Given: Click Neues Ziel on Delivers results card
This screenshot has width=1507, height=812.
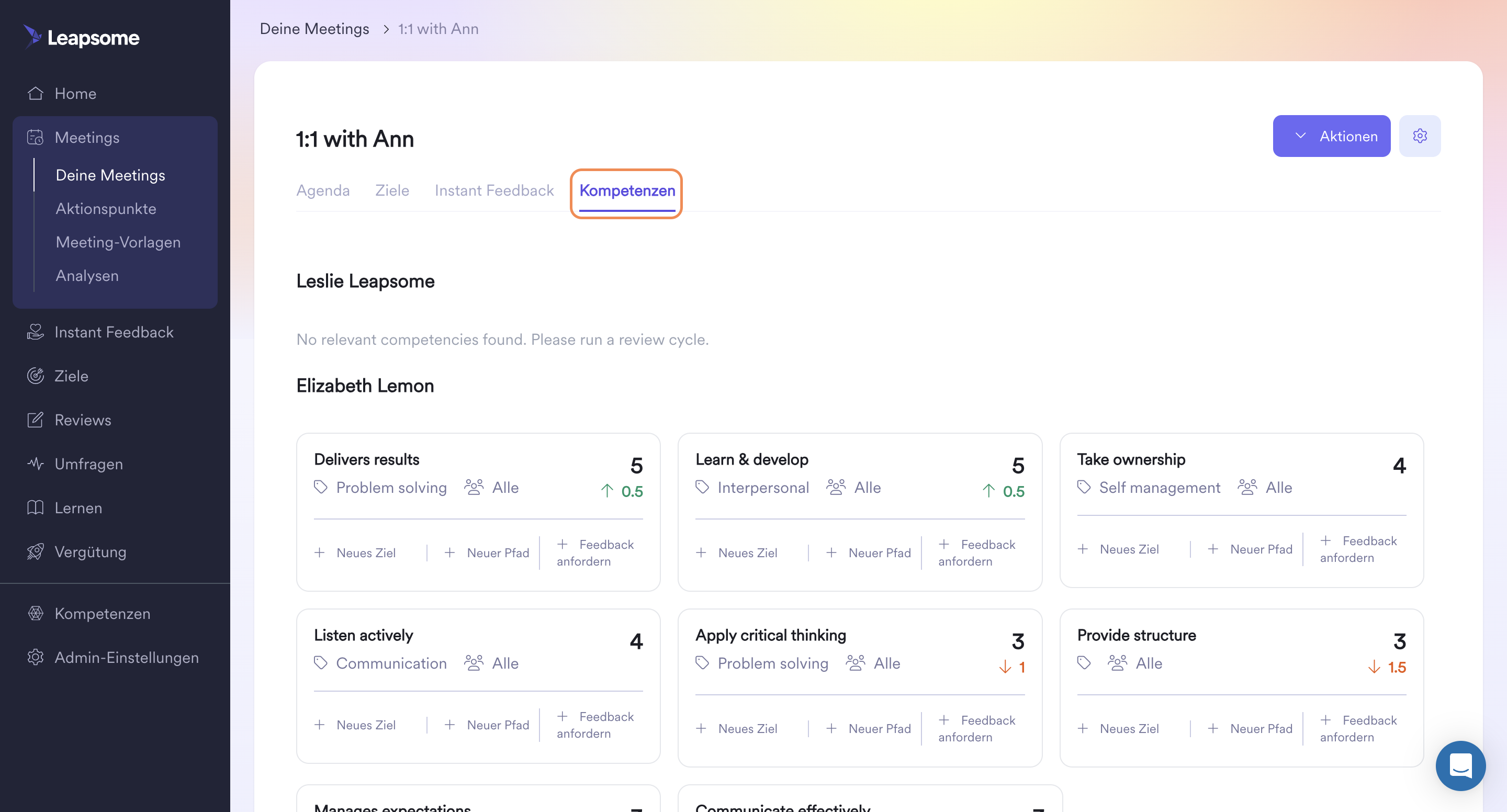Looking at the screenshot, I should 356,553.
